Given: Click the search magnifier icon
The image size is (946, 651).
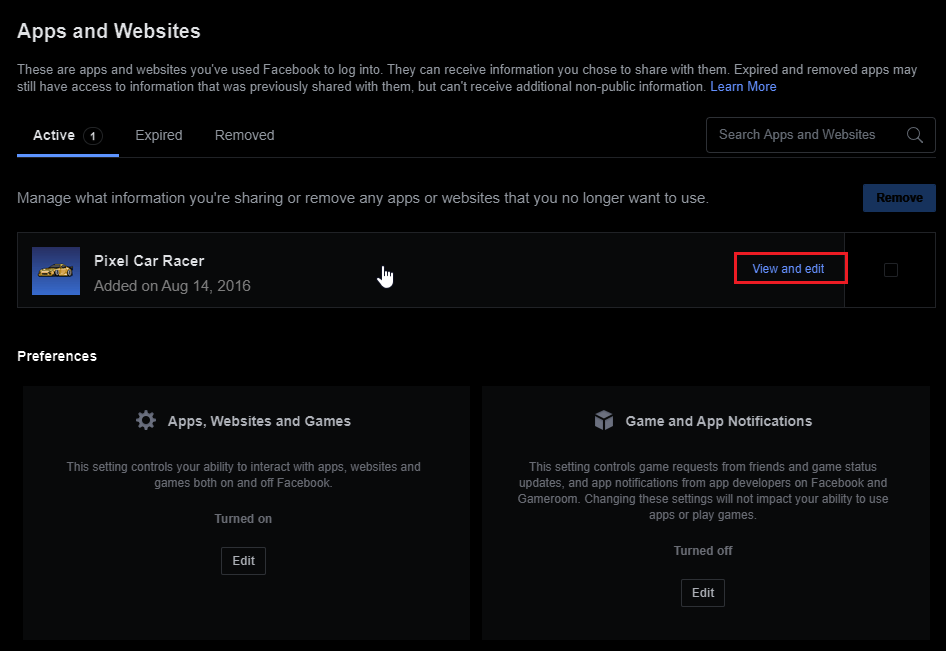Looking at the screenshot, I should 915,135.
